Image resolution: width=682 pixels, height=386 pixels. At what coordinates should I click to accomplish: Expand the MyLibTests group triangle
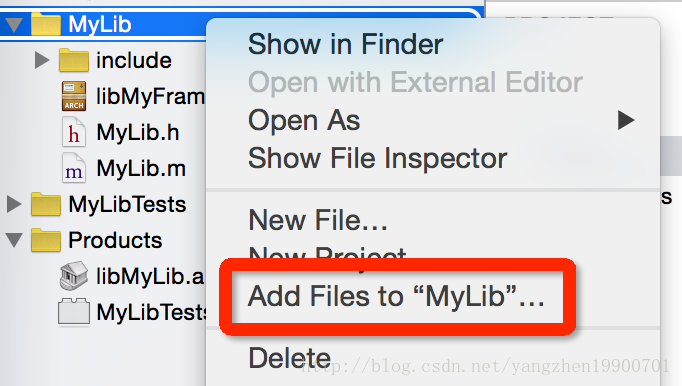point(14,204)
